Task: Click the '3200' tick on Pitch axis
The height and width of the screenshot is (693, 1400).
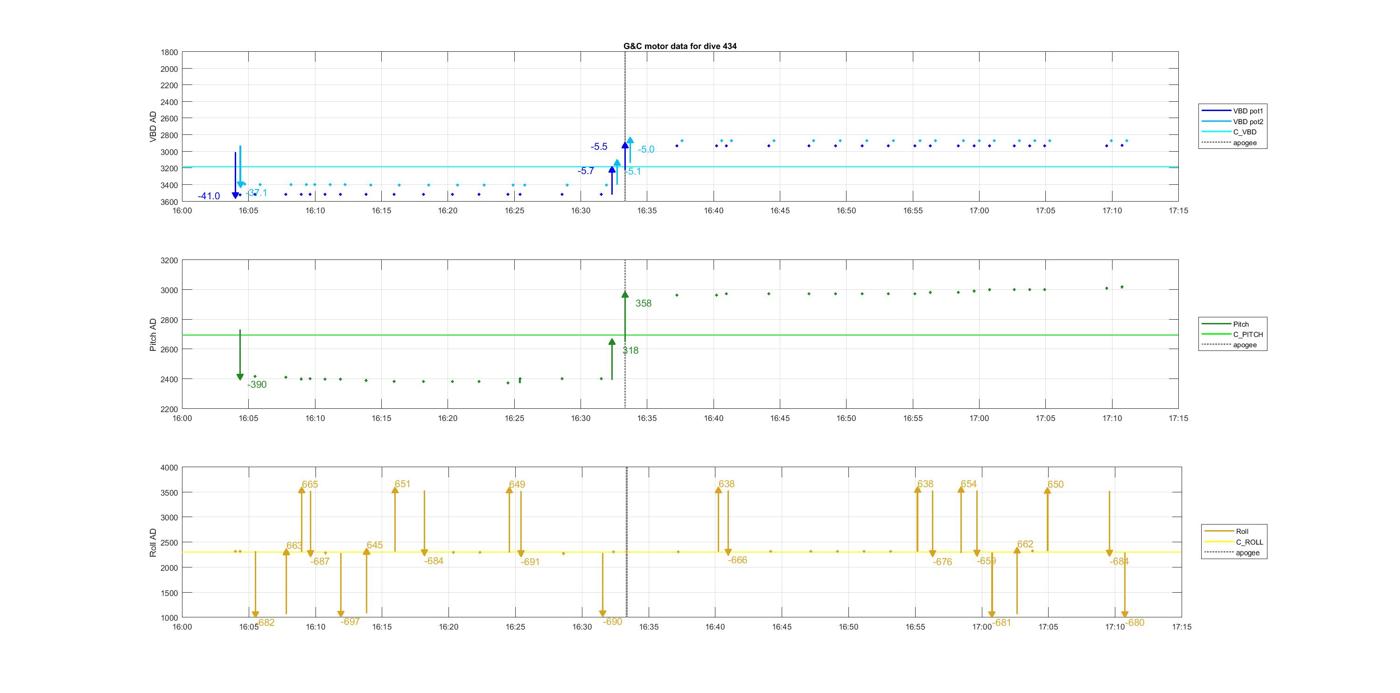Action: [169, 260]
